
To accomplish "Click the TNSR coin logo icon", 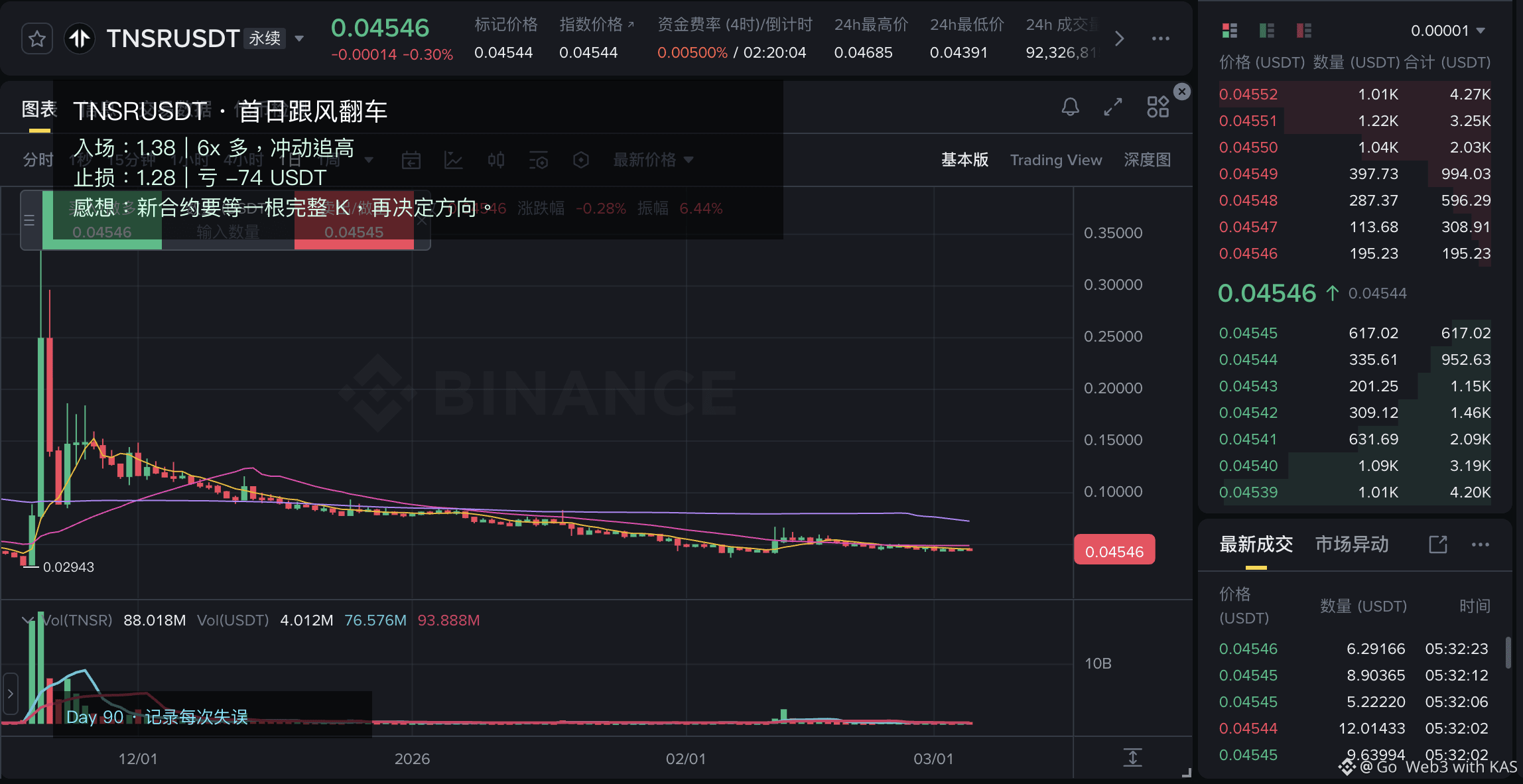I will [80, 39].
